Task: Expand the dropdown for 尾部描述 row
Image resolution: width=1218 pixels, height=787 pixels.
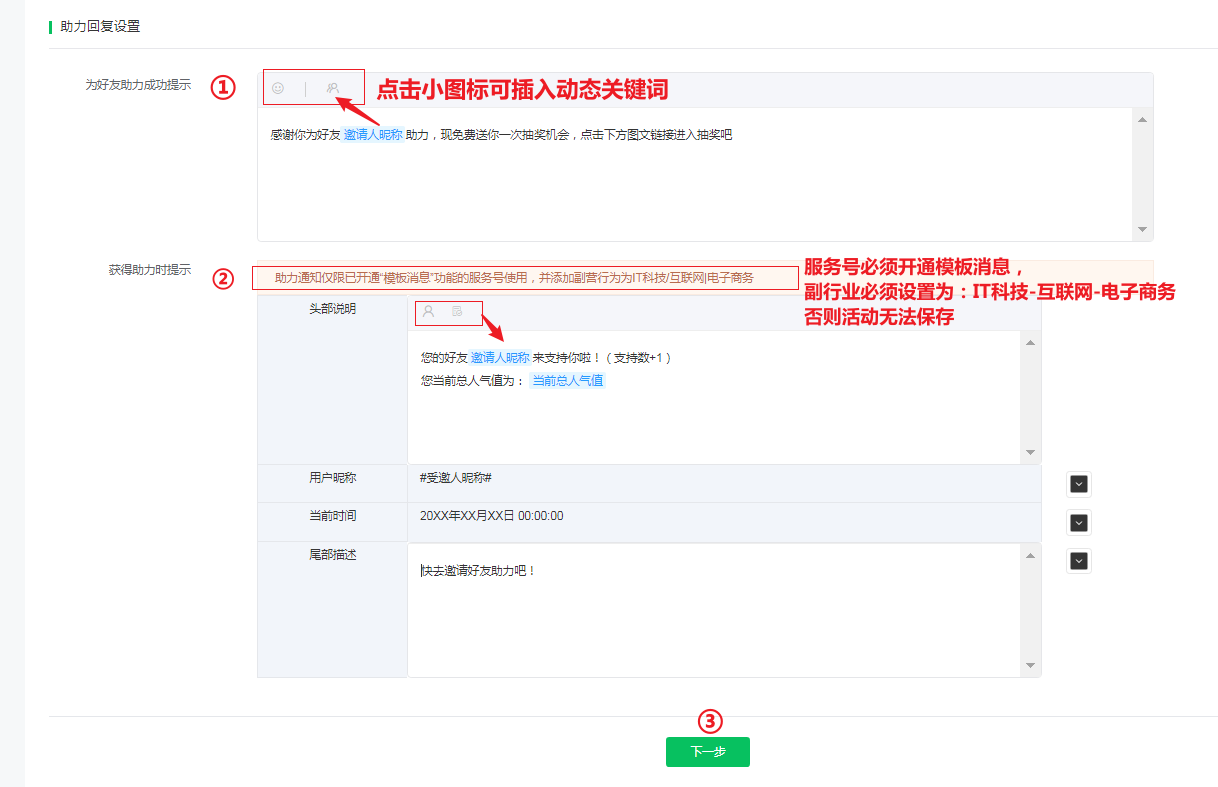Action: click(x=1078, y=560)
